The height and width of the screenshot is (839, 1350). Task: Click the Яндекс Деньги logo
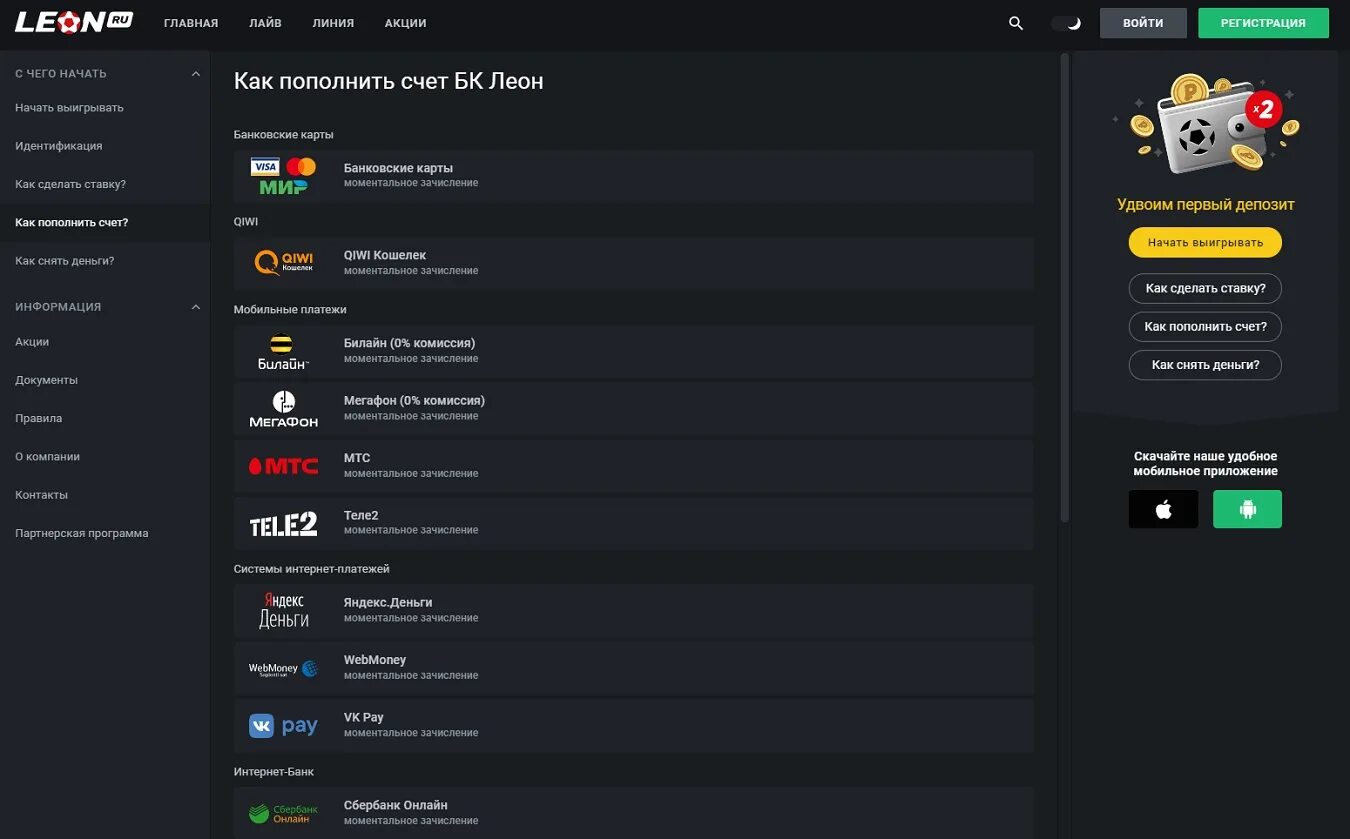tap(283, 610)
